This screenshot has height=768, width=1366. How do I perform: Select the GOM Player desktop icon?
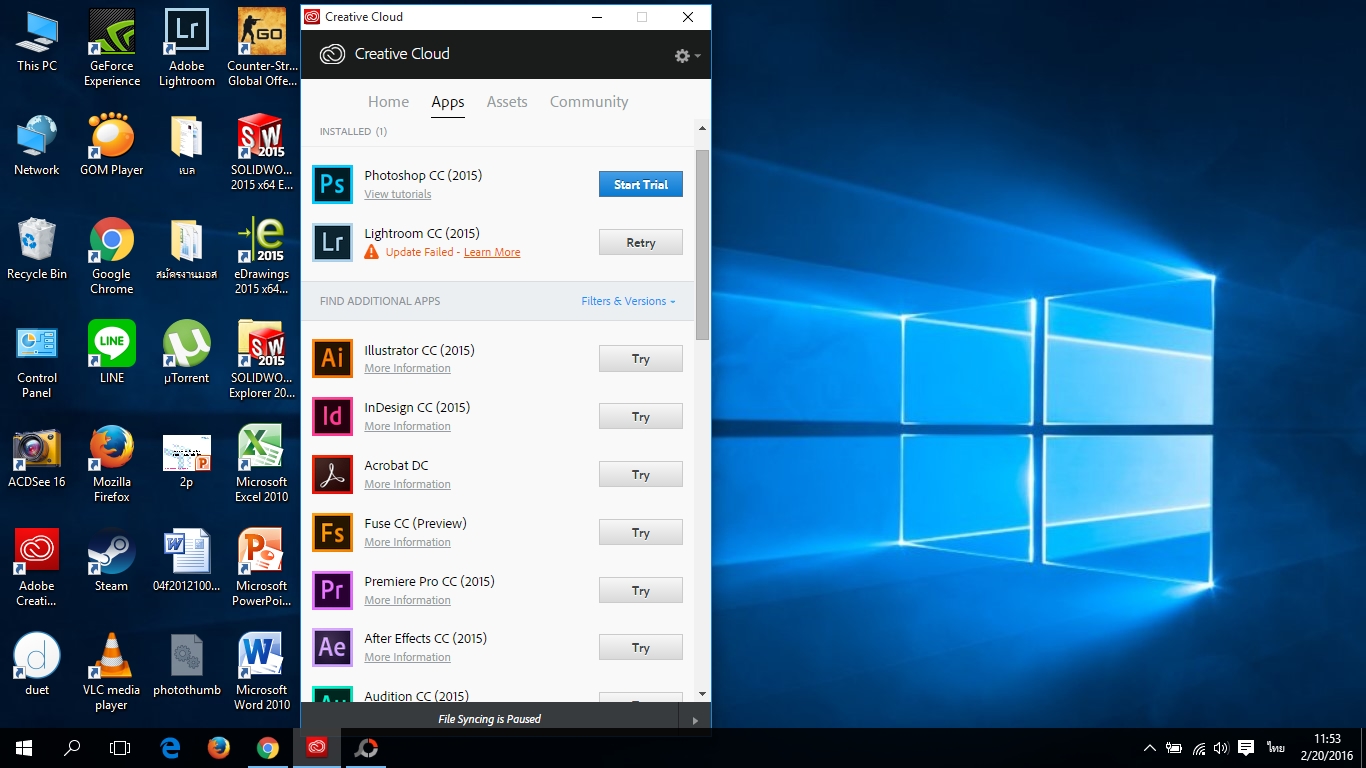(x=112, y=146)
